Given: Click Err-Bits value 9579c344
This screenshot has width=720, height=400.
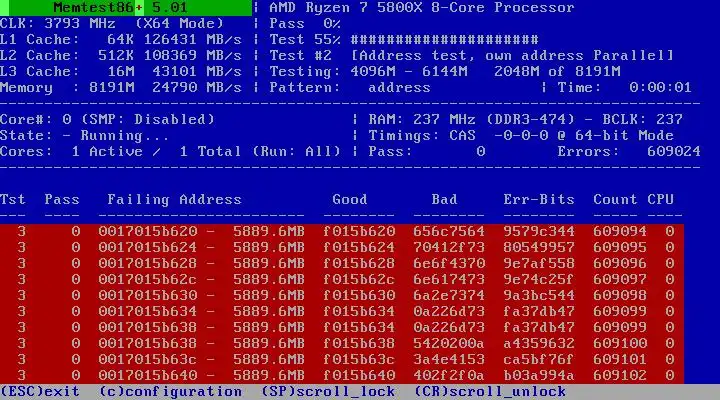Looking at the screenshot, I should [x=539, y=231].
